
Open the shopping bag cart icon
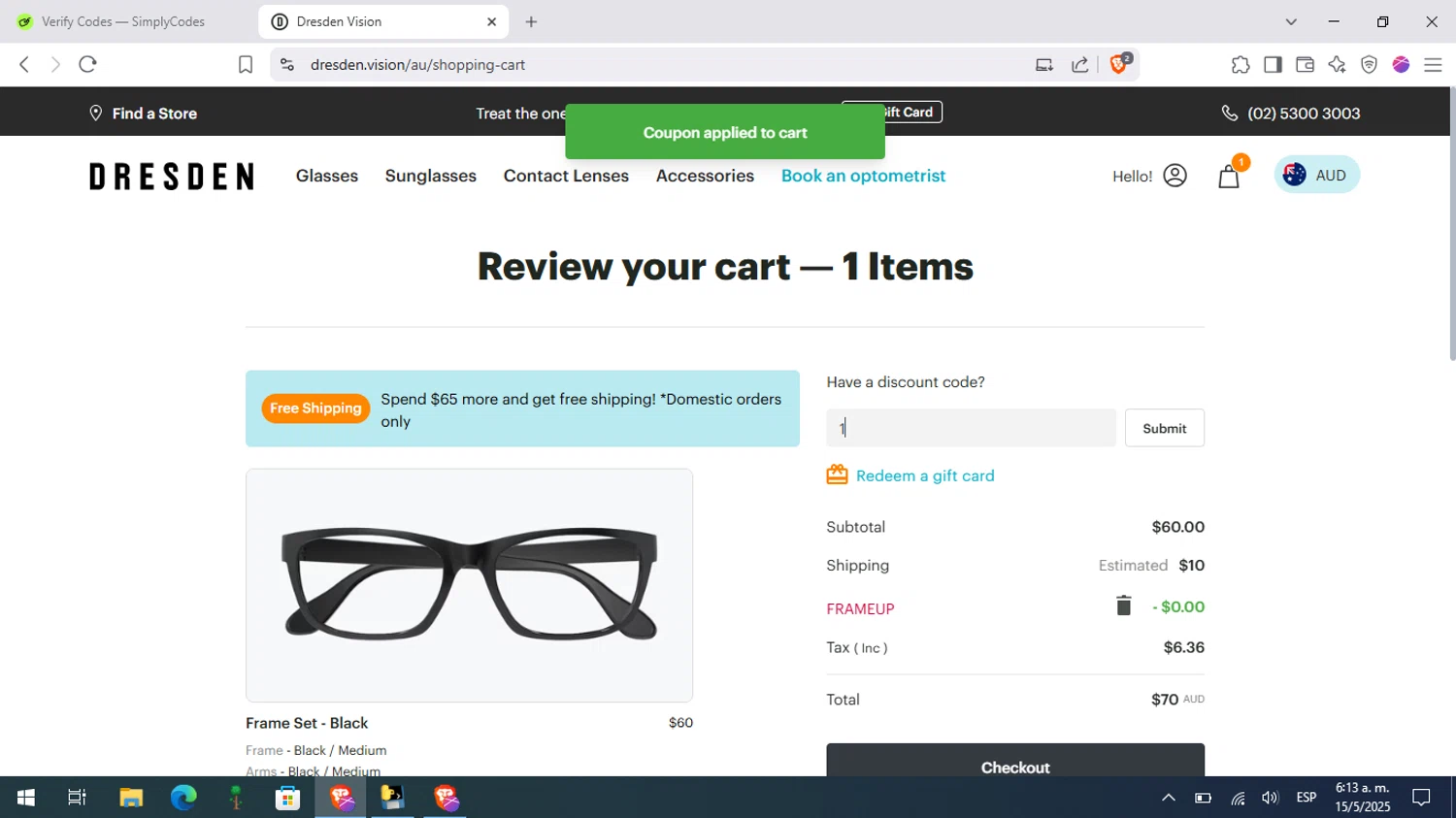coord(1229,176)
